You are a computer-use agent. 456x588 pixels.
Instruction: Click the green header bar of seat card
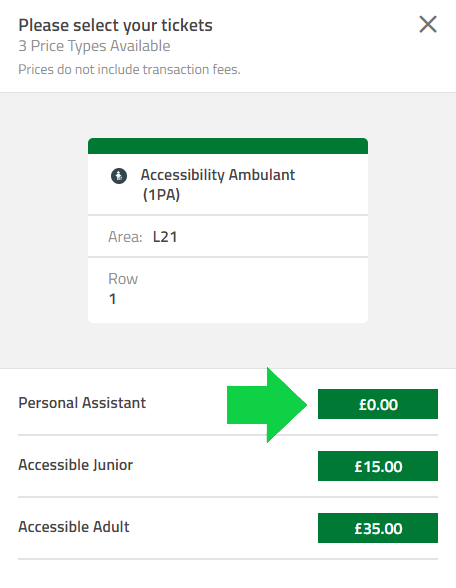click(x=228, y=146)
